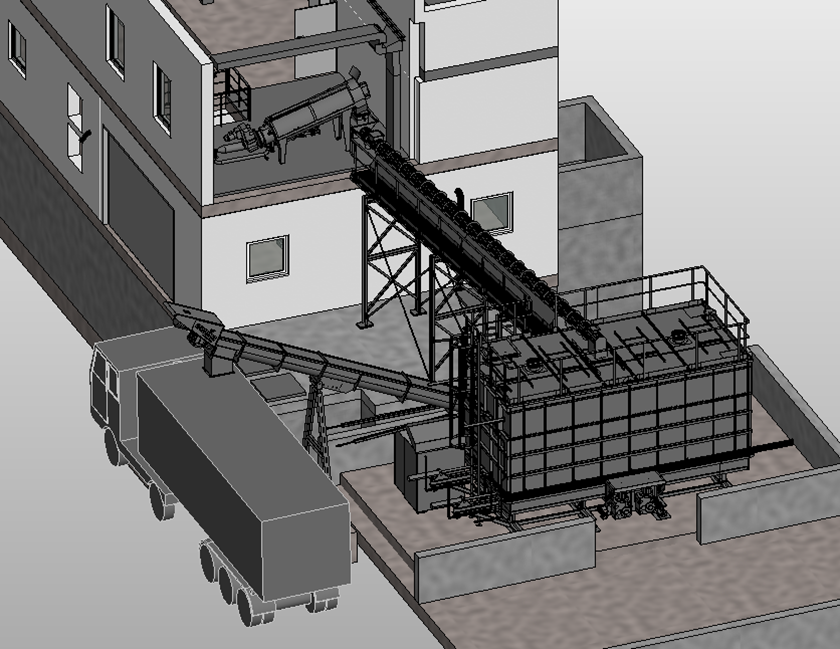Click the window on the lower white wall
Viewport: 840px width, 649px height.
[x=267, y=258]
